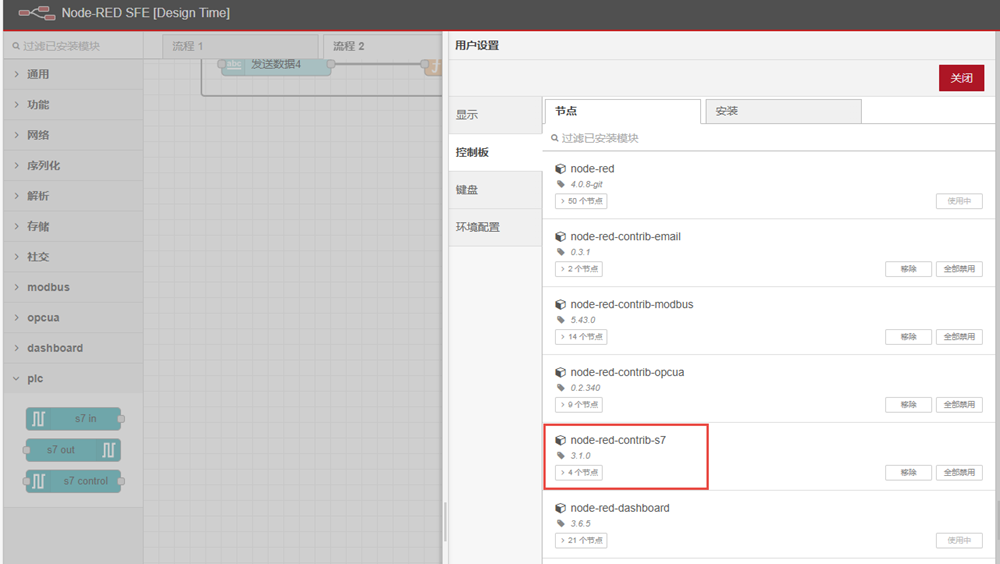Click the s7 in node icon
The height and width of the screenshot is (564, 1000).
[x=38, y=419]
